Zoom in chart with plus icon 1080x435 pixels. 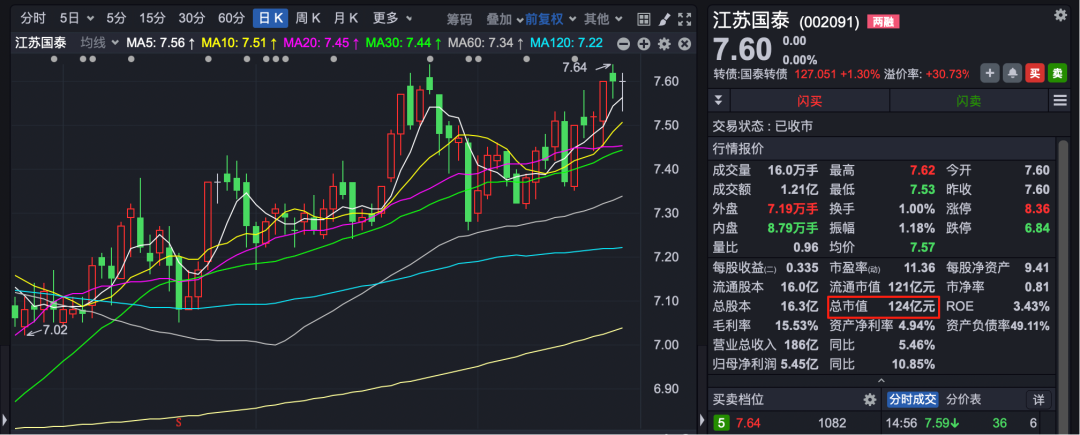tap(643, 43)
